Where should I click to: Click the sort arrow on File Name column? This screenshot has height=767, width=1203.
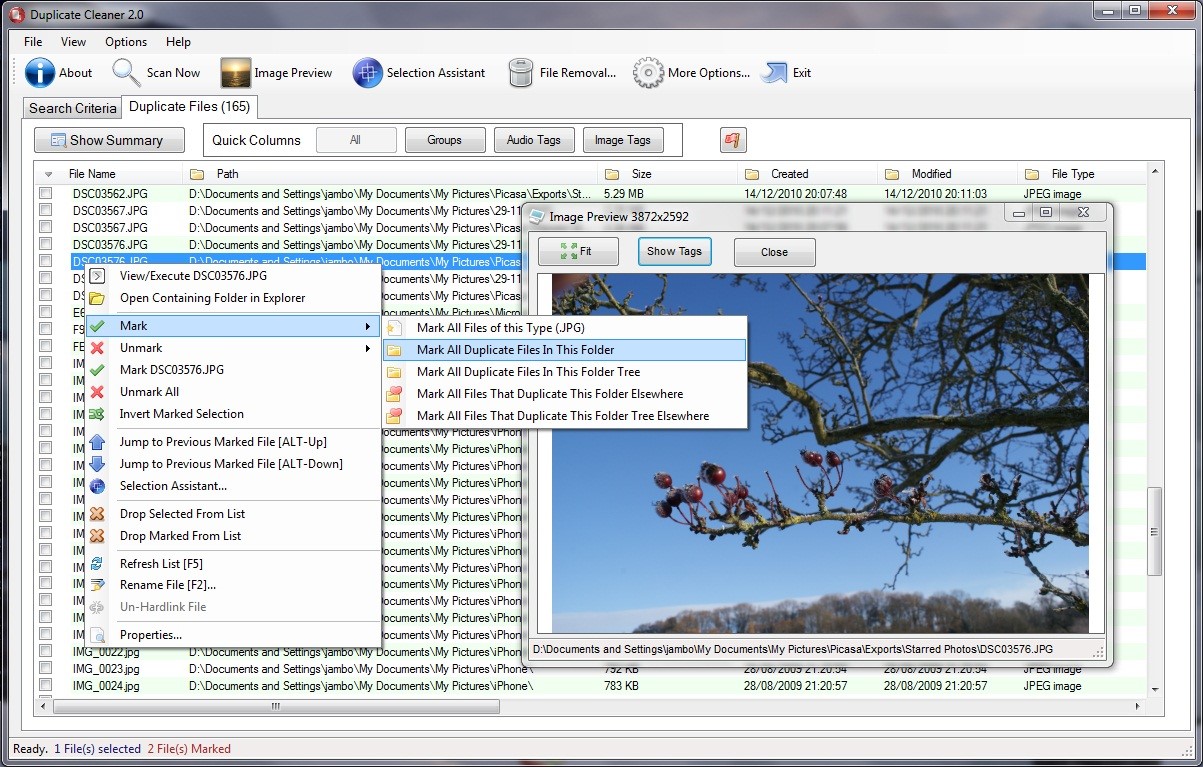click(x=47, y=173)
